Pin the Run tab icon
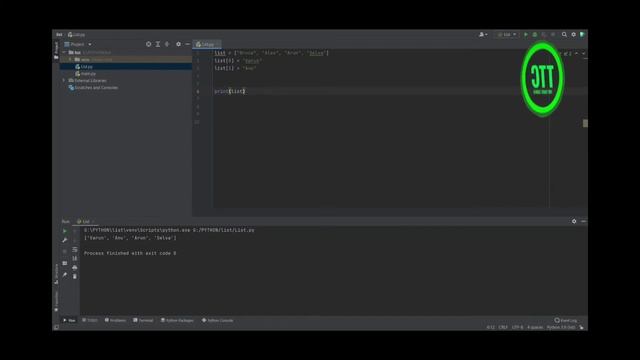 click(64, 275)
